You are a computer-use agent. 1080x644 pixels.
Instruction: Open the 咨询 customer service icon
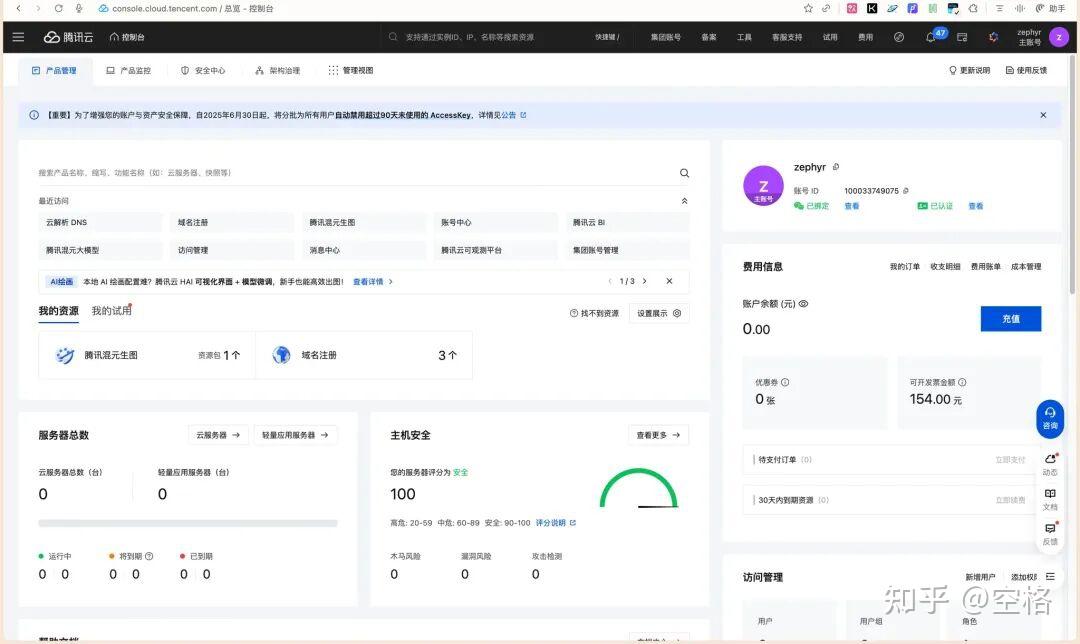click(x=1050, y=418)
